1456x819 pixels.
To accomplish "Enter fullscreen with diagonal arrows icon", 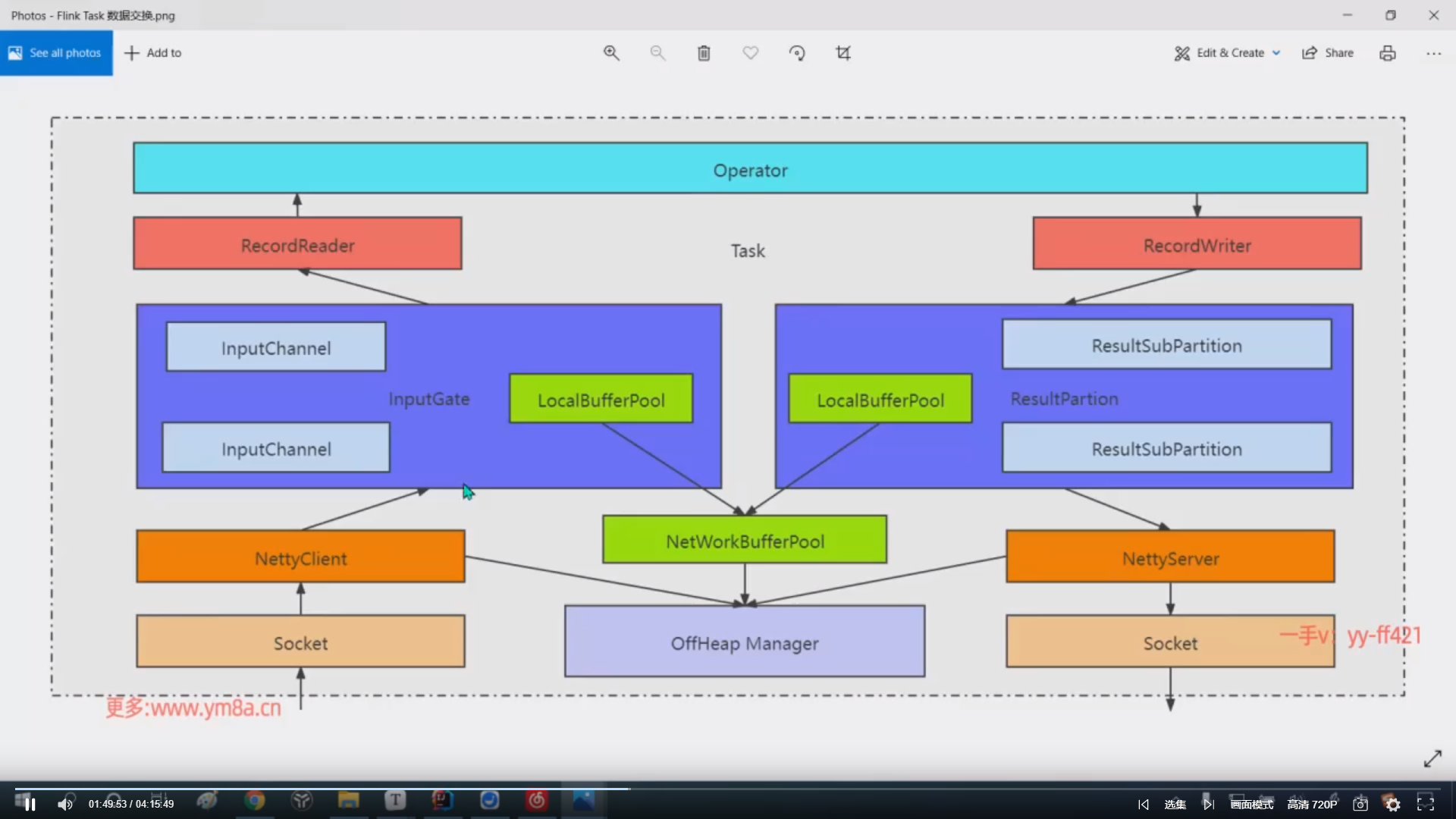I will pos(1432,758).
